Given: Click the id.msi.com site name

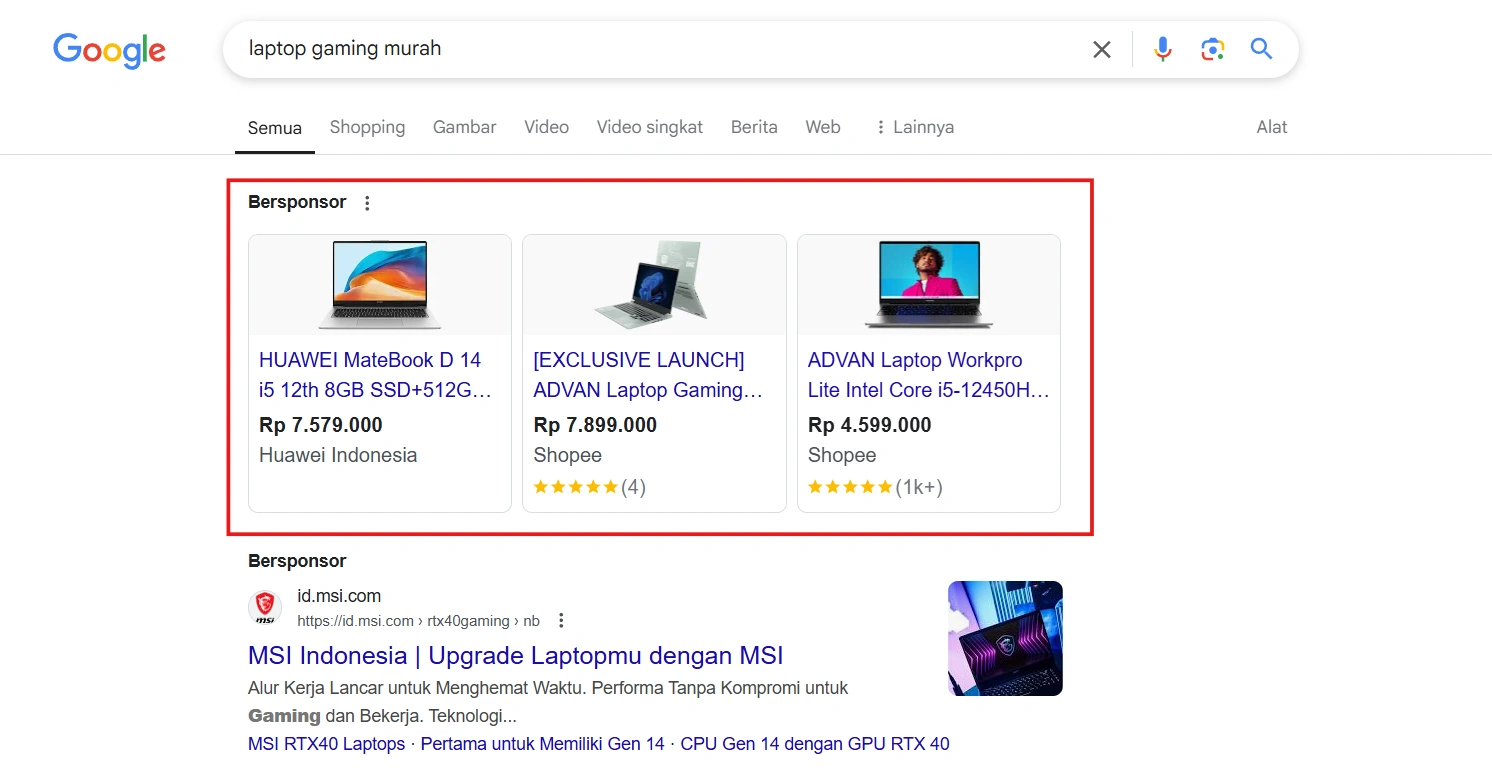Looking at the screenshot, I should (x=339, y=596).
